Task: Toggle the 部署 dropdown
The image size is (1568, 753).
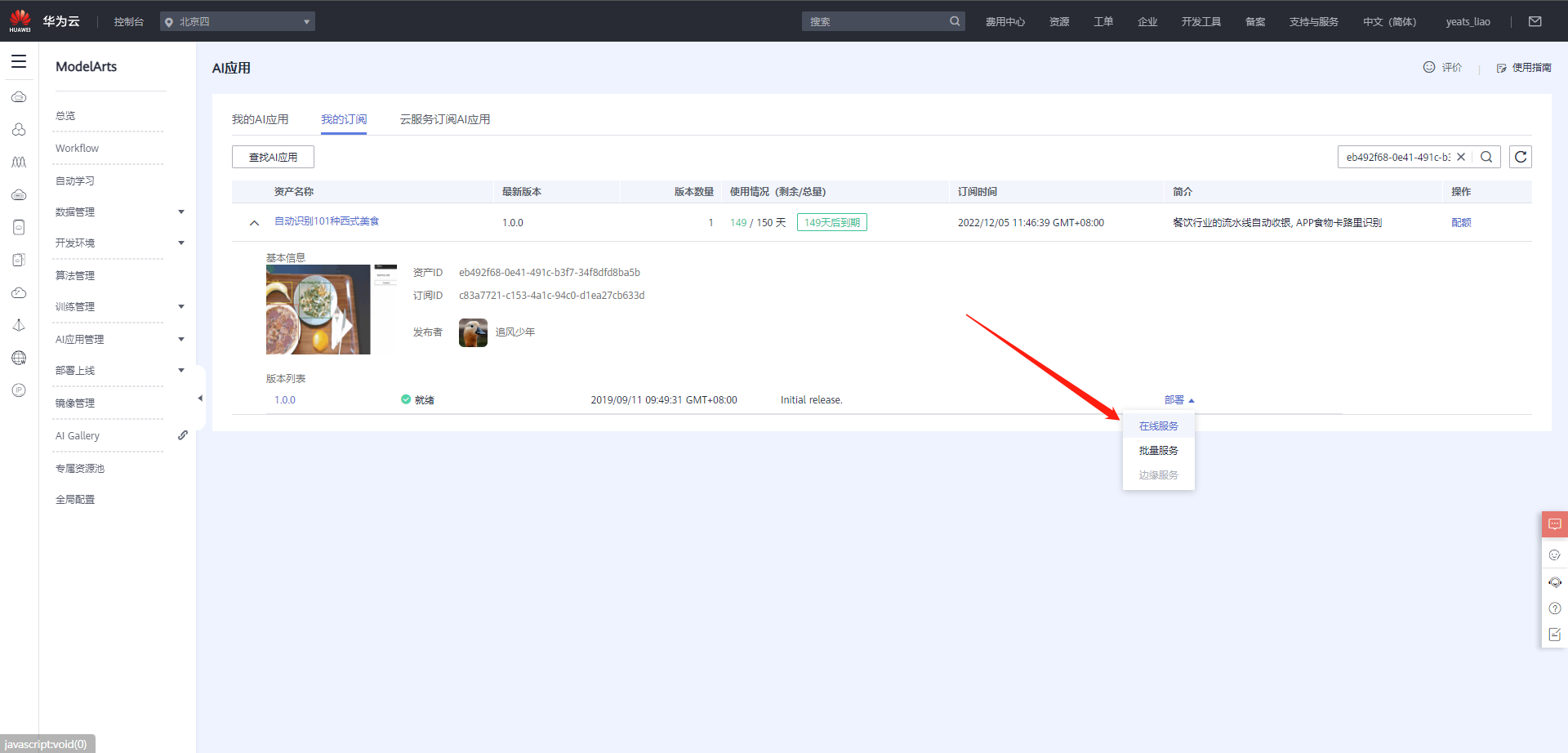Action: [x=1179, y=399]
